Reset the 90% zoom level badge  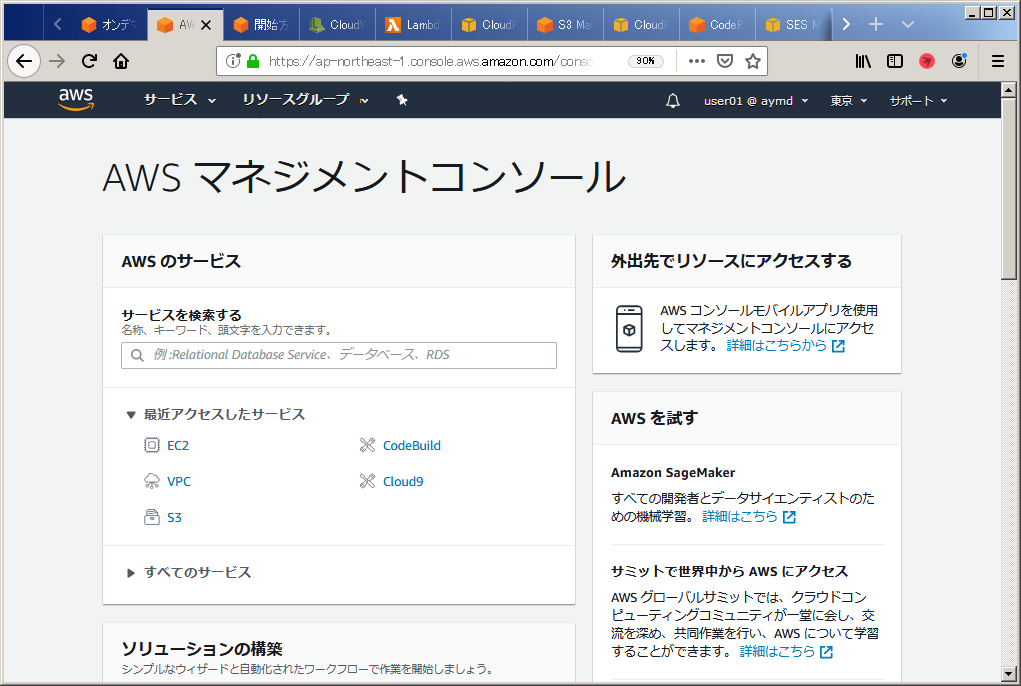[x=646, y=61]
